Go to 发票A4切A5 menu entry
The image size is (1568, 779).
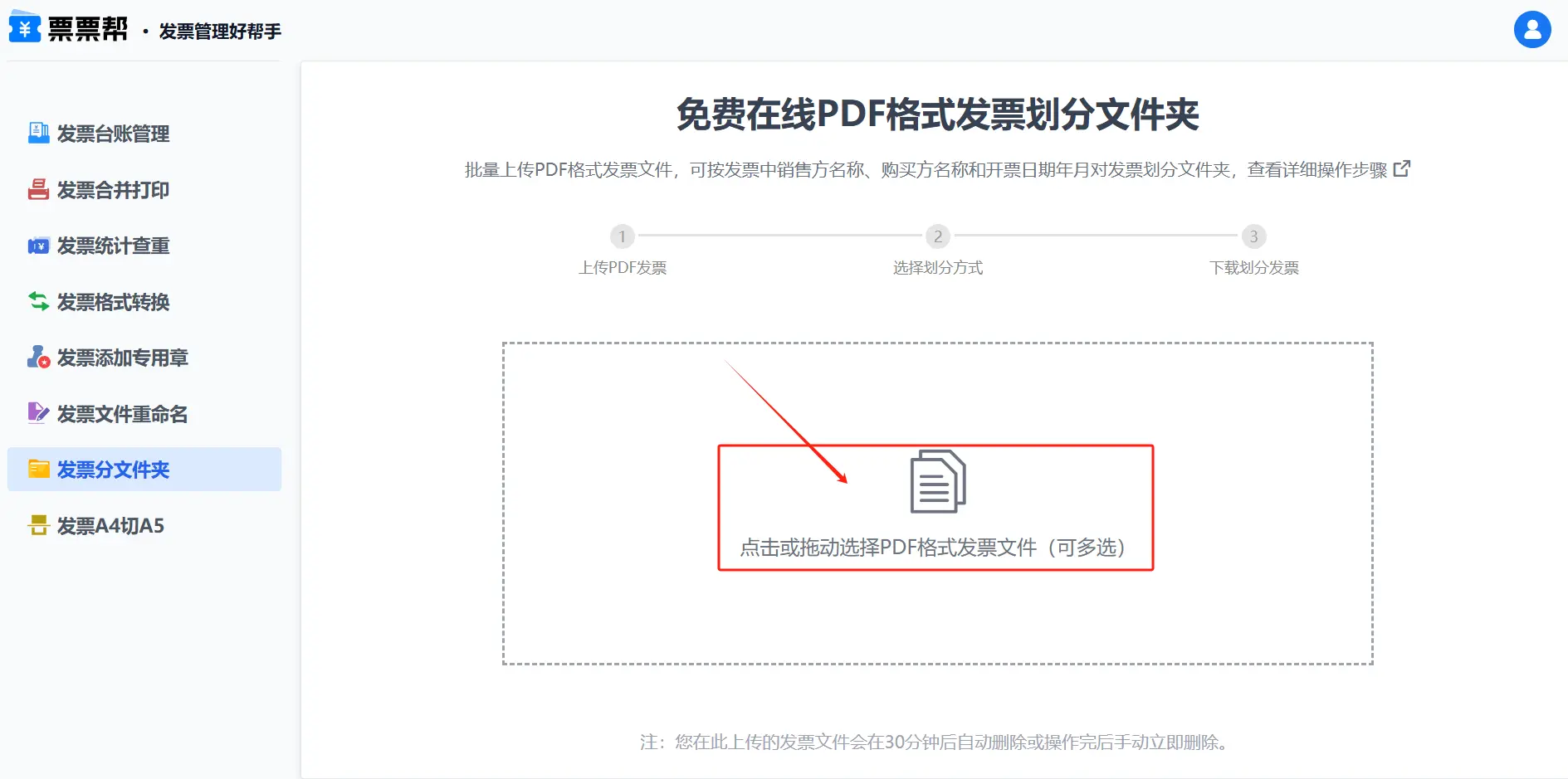(x=110, y=526)
